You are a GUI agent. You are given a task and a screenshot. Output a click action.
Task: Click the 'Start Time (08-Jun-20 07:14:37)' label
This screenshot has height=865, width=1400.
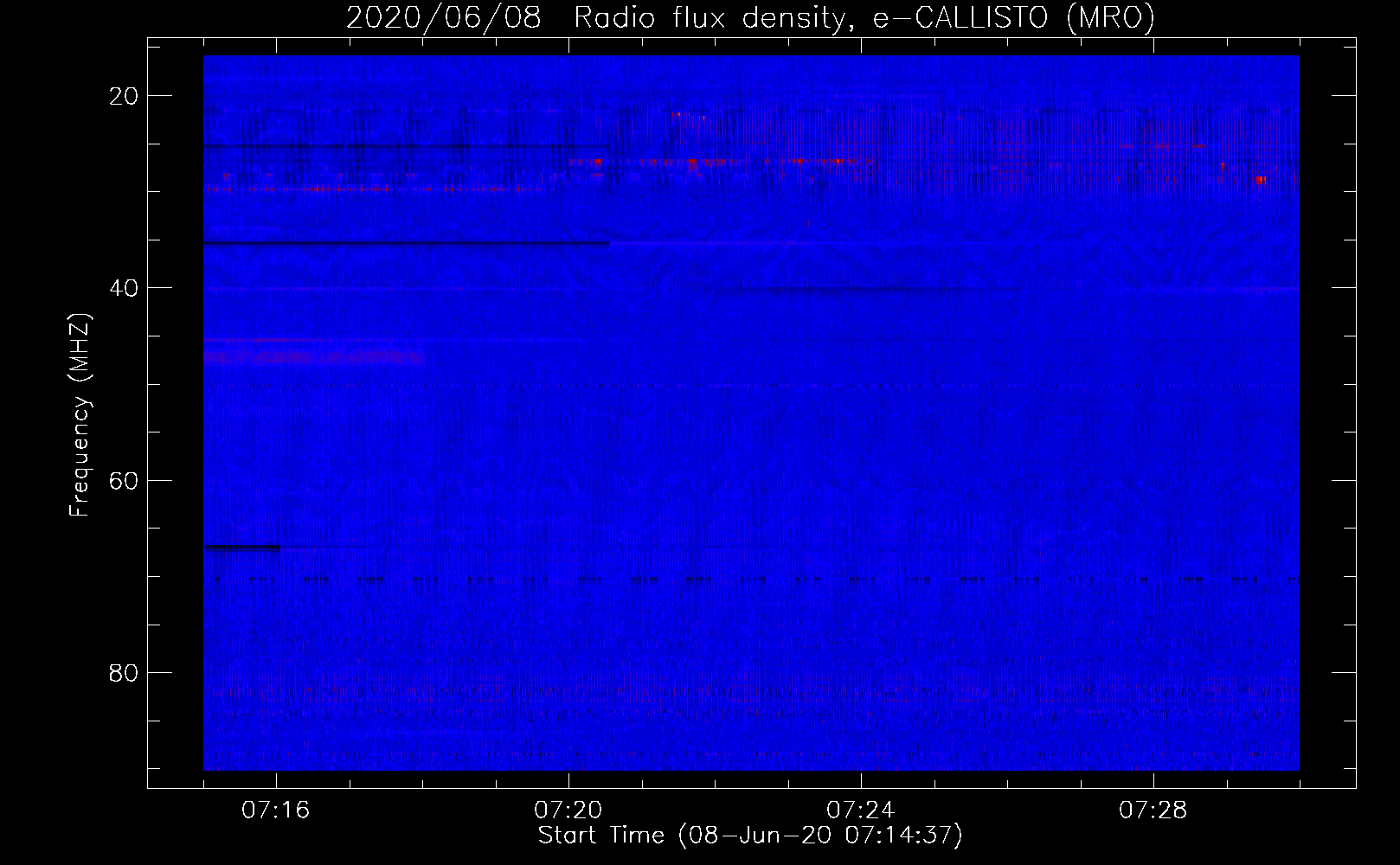(750, 836)
